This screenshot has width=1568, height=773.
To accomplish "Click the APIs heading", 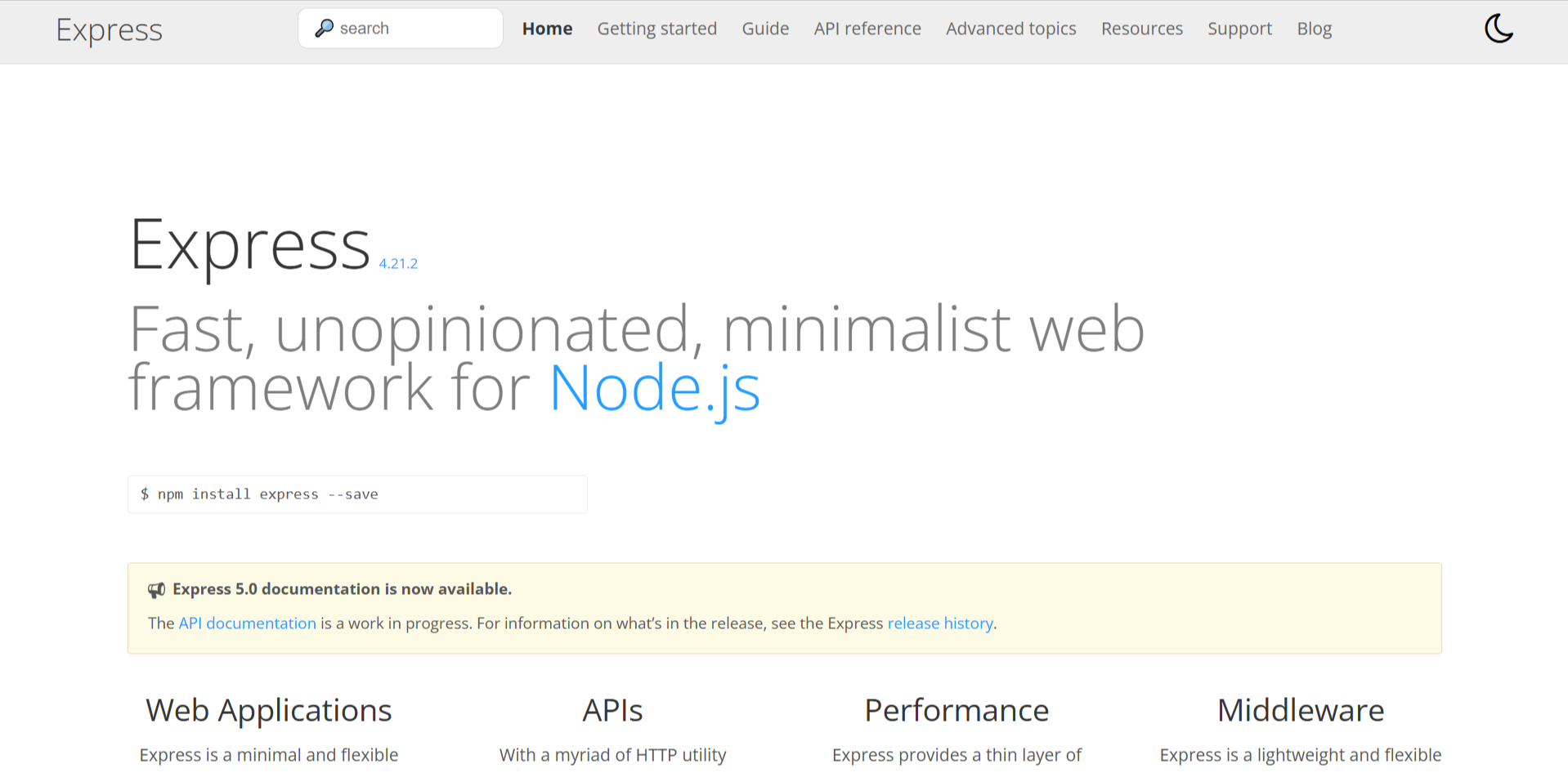I will 612,710.
